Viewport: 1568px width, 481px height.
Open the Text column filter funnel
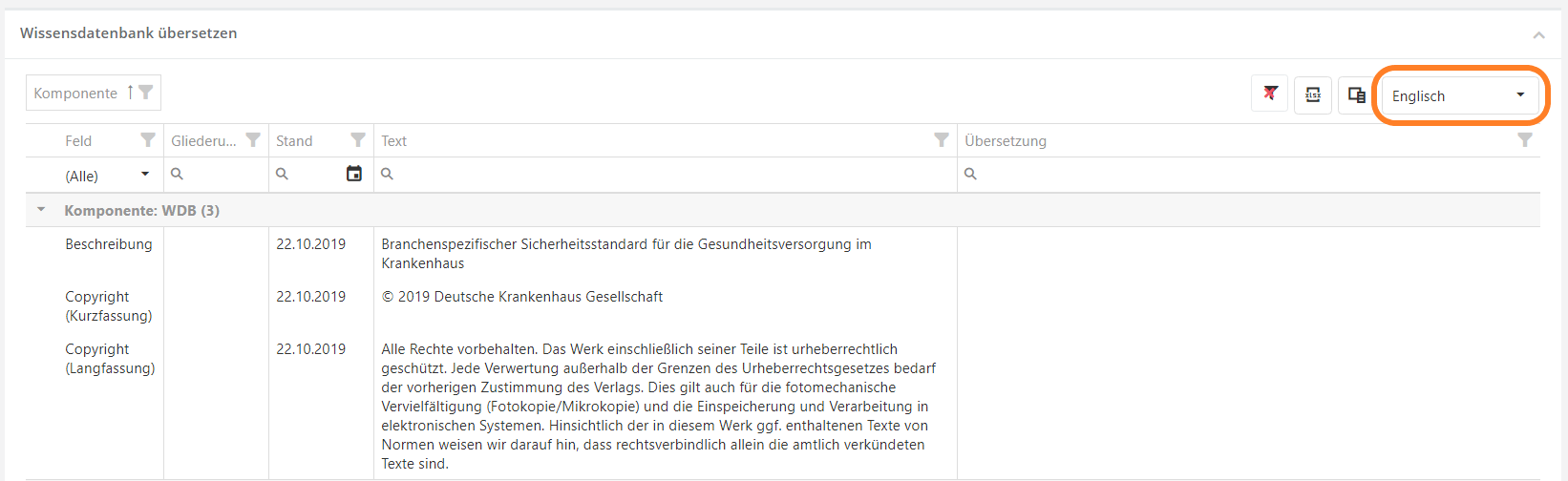[x=942, y=140]
